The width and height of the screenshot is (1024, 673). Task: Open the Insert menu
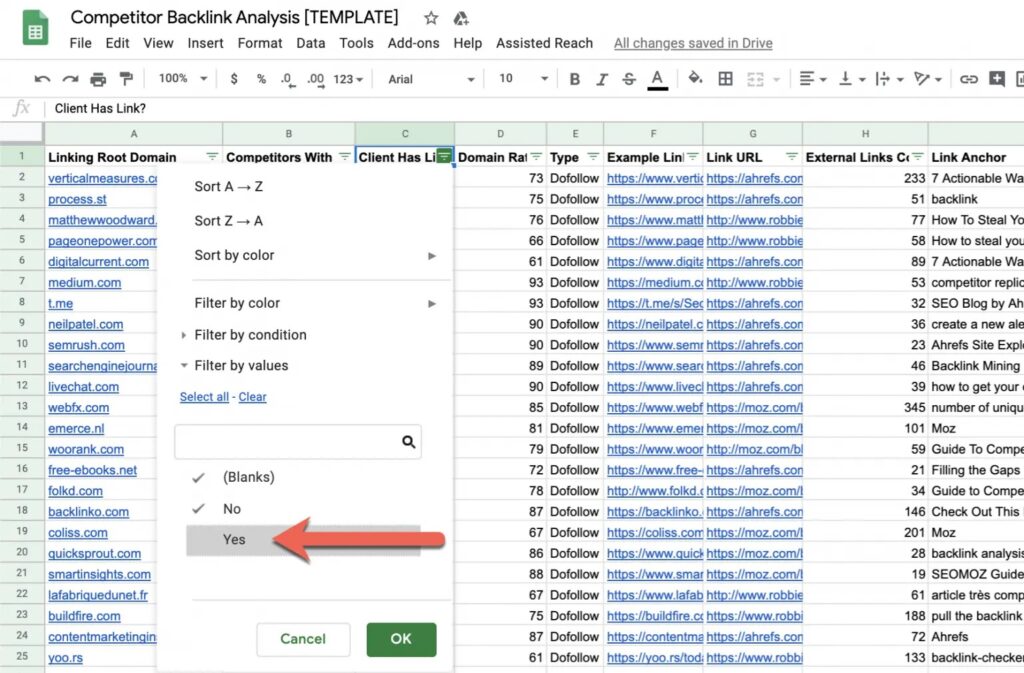point(205,43)
